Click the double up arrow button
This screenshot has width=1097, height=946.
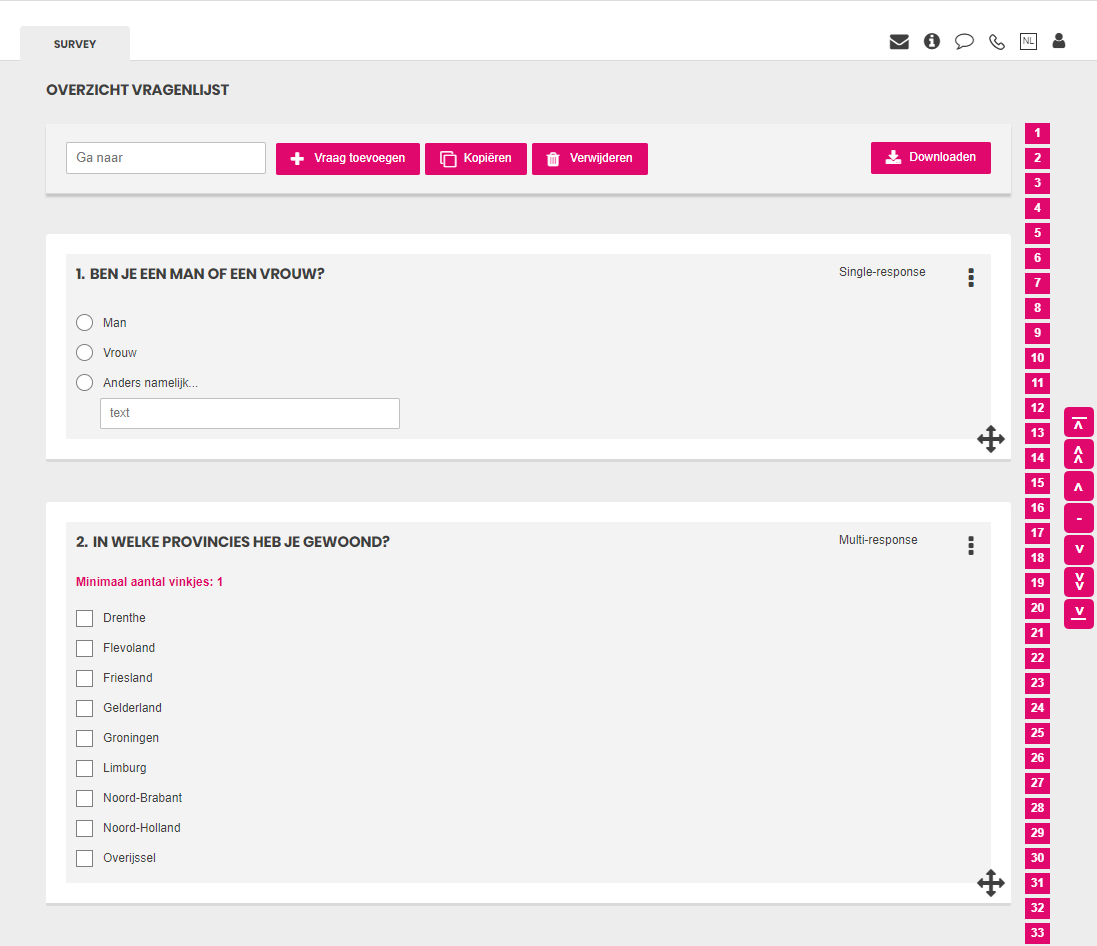[1079, 454]
